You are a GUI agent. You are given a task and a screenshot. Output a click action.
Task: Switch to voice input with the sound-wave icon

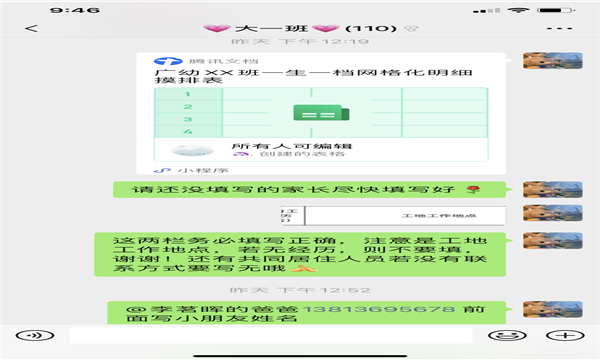tap(35, 336)
